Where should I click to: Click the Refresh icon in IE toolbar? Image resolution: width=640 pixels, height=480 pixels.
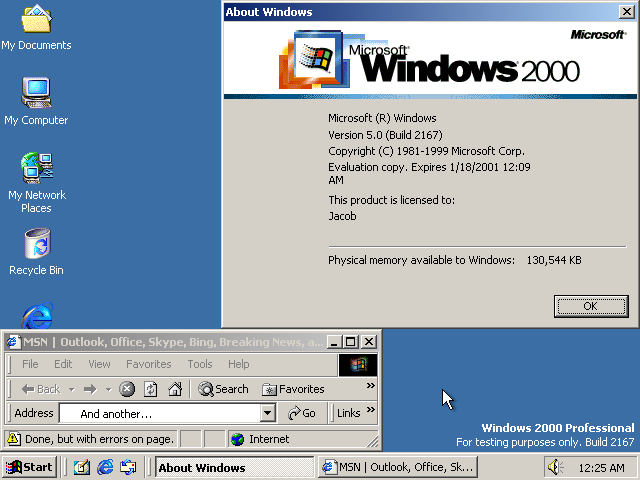click(x=151, y=389)
